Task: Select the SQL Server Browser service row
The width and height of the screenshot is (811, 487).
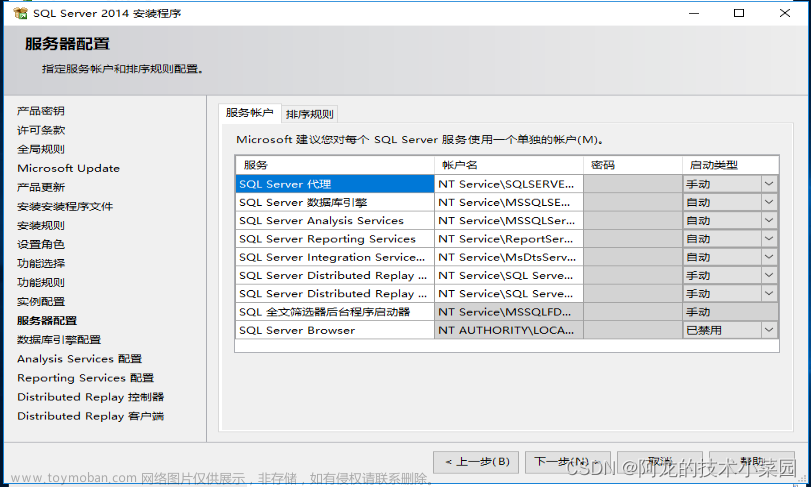Action: (335, 330)
